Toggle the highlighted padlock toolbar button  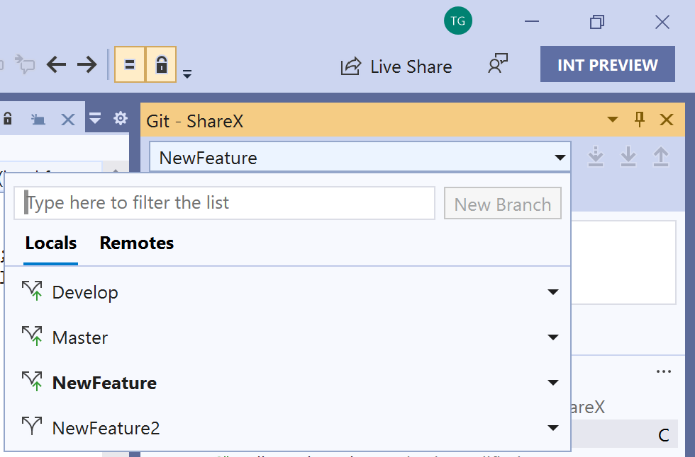click(161, 65)
